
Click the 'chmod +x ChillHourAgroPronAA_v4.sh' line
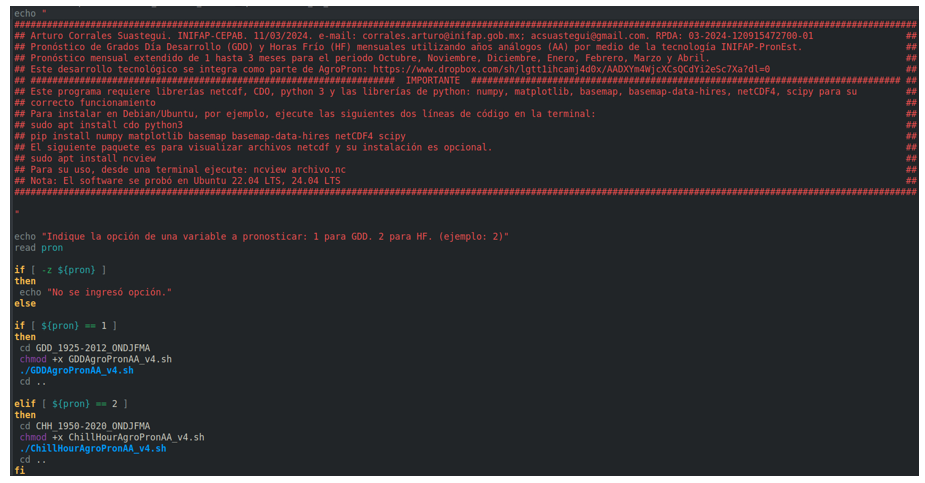coord(112,437)
